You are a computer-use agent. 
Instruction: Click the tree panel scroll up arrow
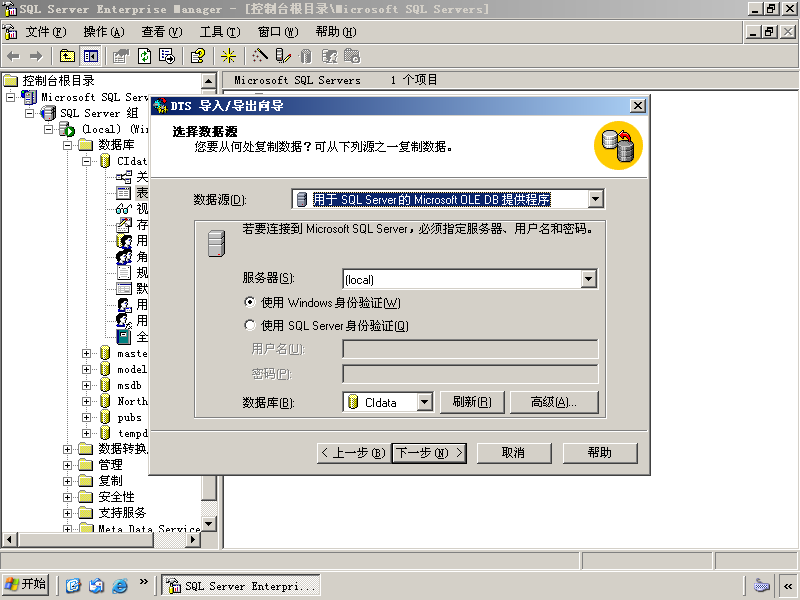pos(209,81)
